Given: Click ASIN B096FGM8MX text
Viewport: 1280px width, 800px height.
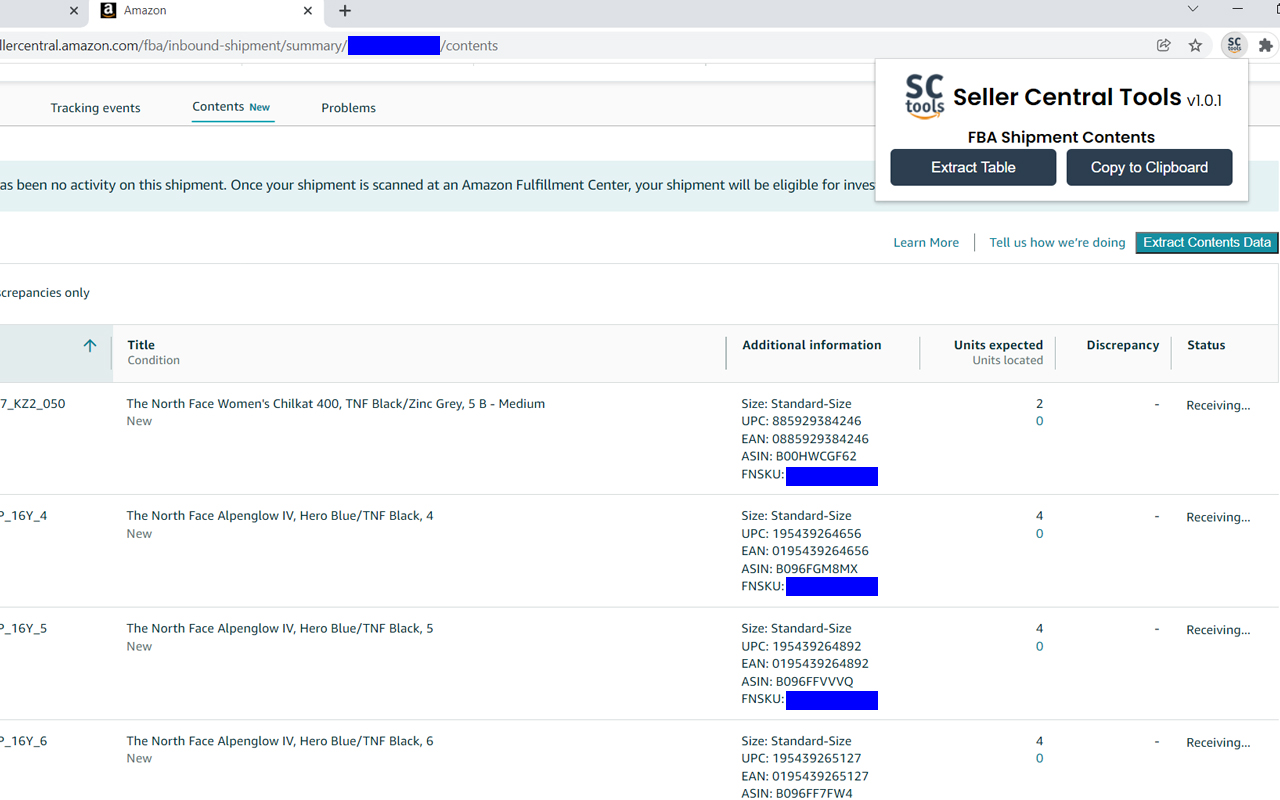Looking at the screenshot, I should tap(799, 569).
